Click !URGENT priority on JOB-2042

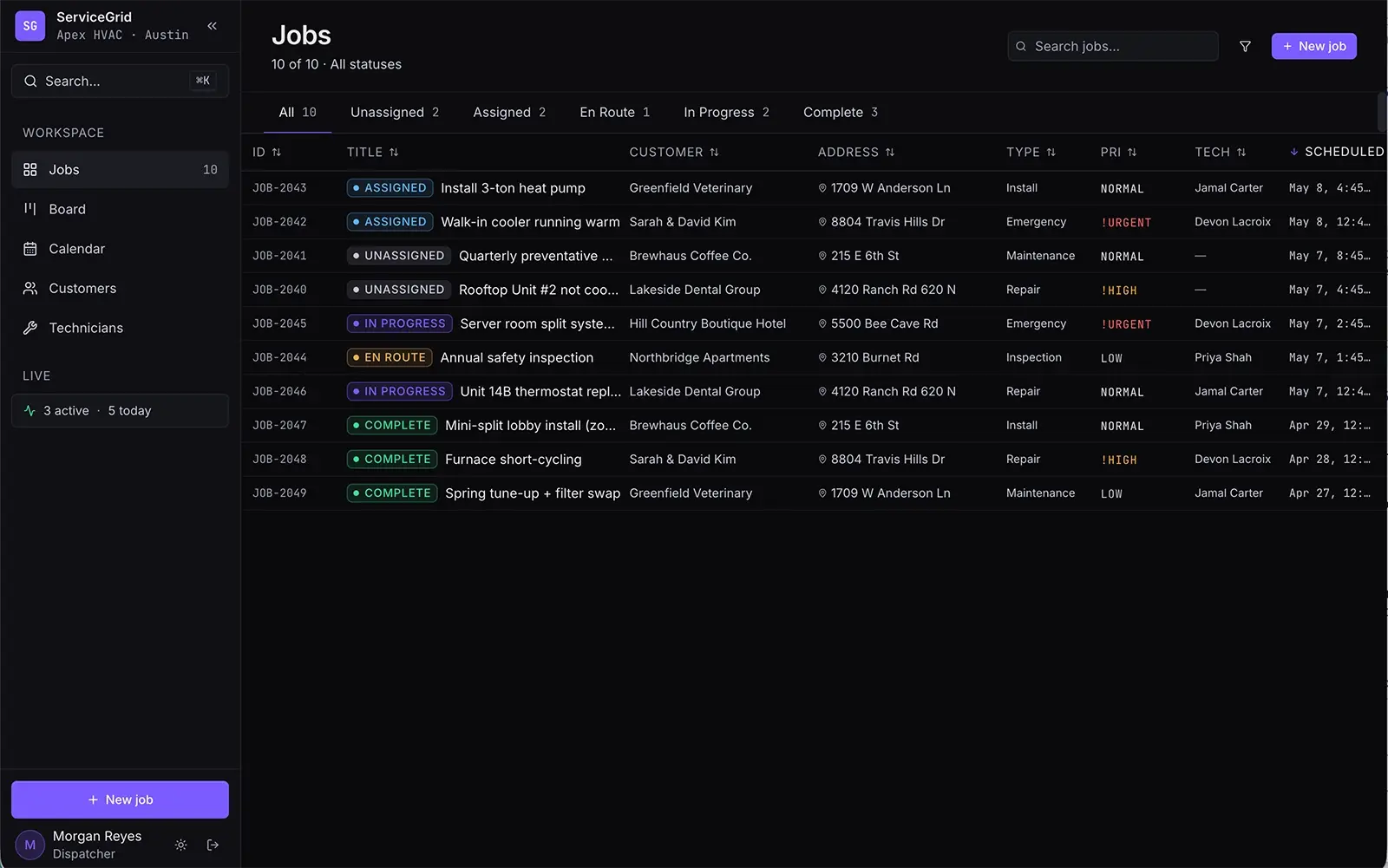(1126, 223)
